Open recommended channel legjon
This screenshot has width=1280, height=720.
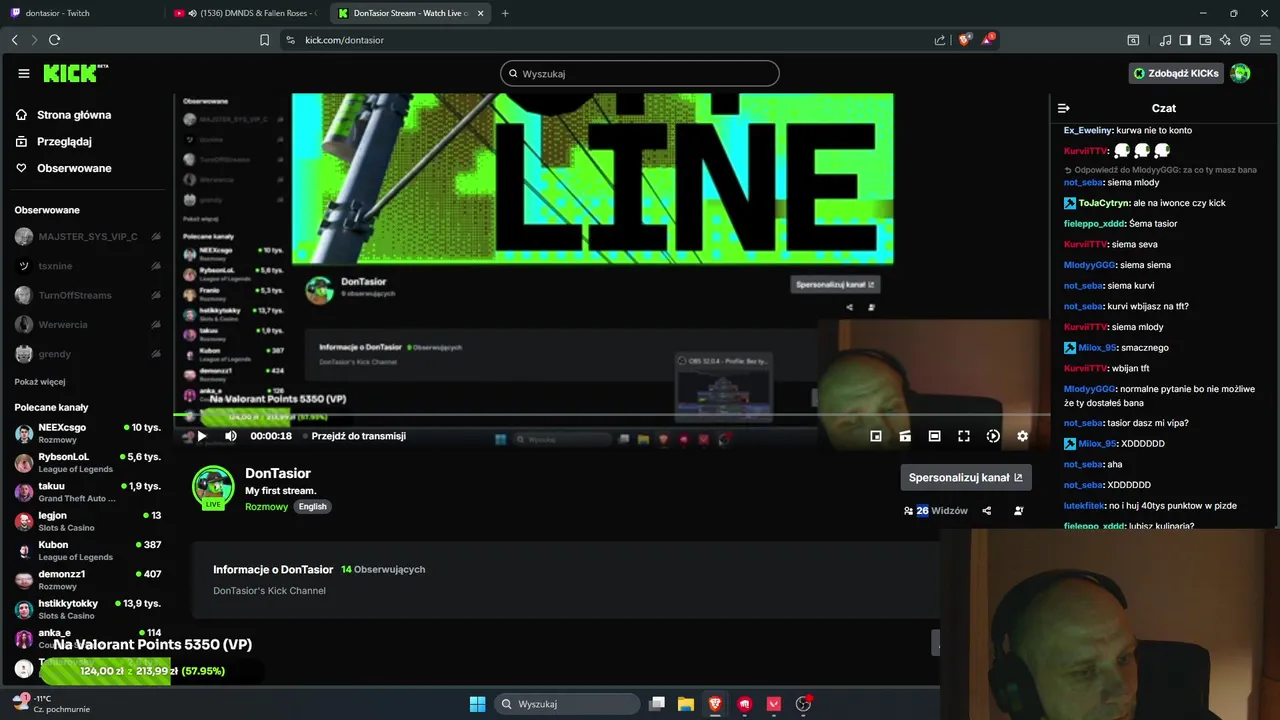click(88, 521)
